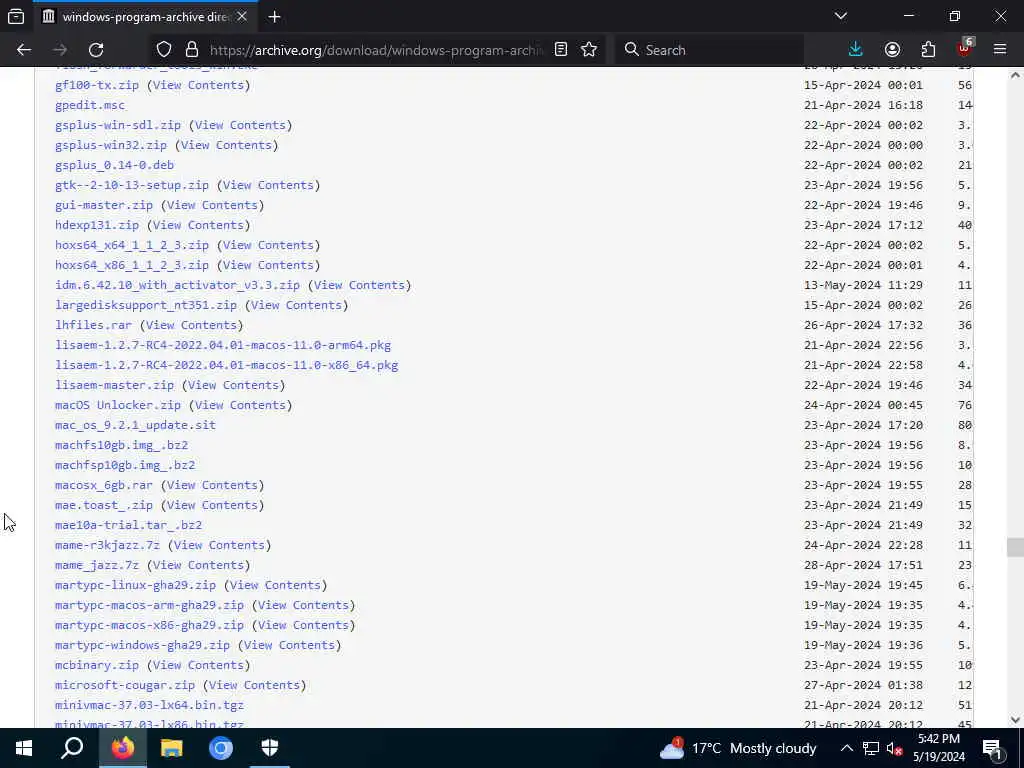Image resolution: width=1024 pixels, height=768 pixels.
Task: Open the Firefox application menu
Action: 1000,50
